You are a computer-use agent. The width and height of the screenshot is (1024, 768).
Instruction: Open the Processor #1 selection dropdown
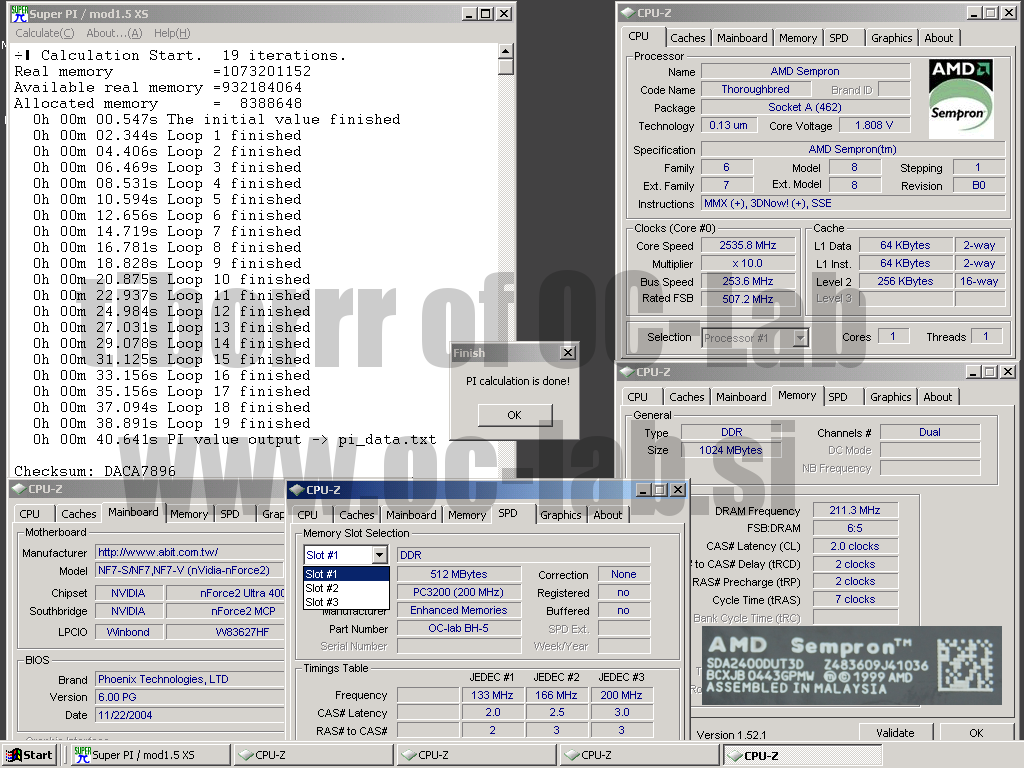point(801,338)
